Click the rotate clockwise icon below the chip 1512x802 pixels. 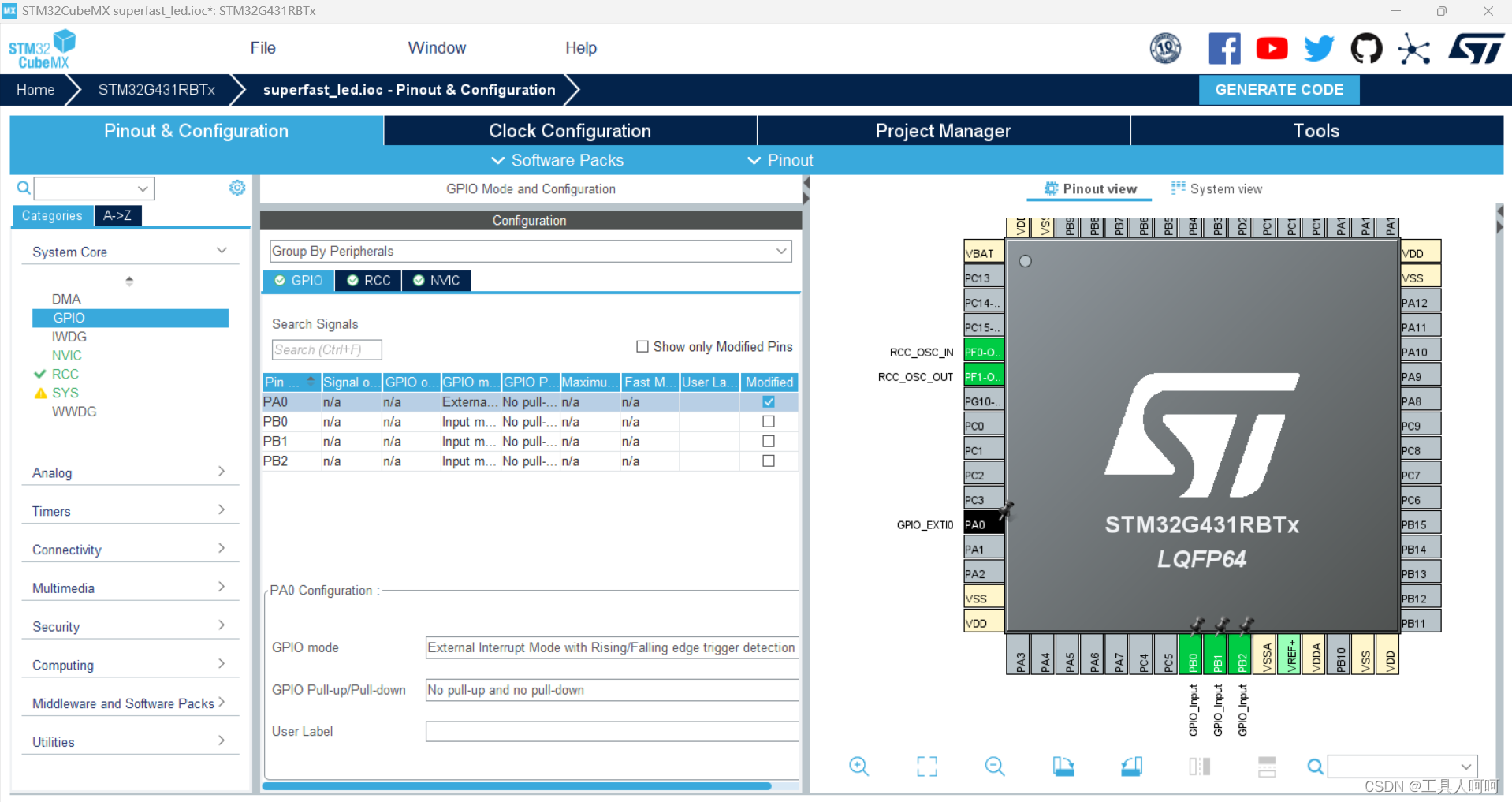(1063, 766)
